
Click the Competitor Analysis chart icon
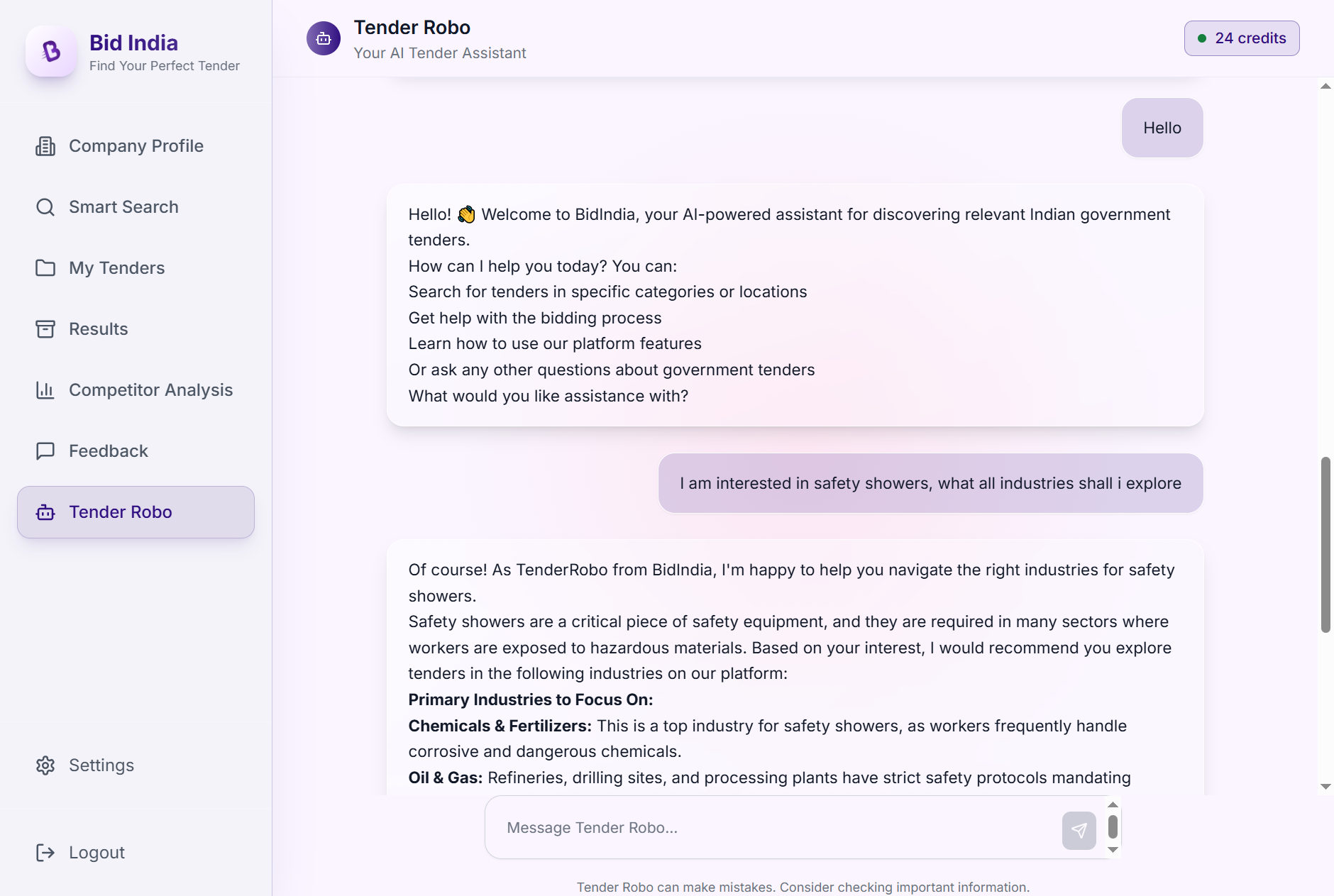coord(45,390)
